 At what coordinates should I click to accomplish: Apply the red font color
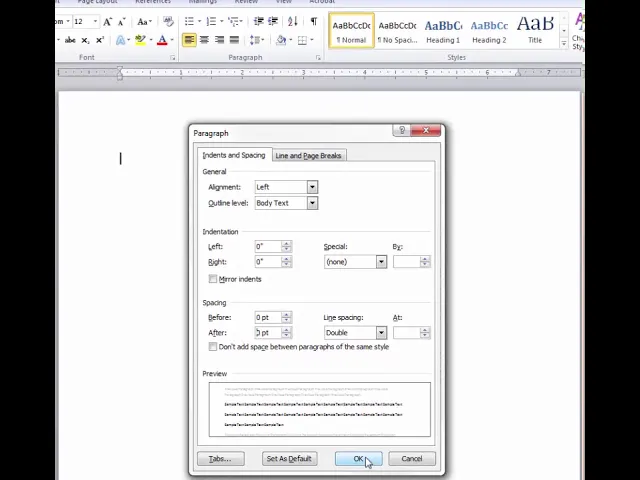click(162, 40)
